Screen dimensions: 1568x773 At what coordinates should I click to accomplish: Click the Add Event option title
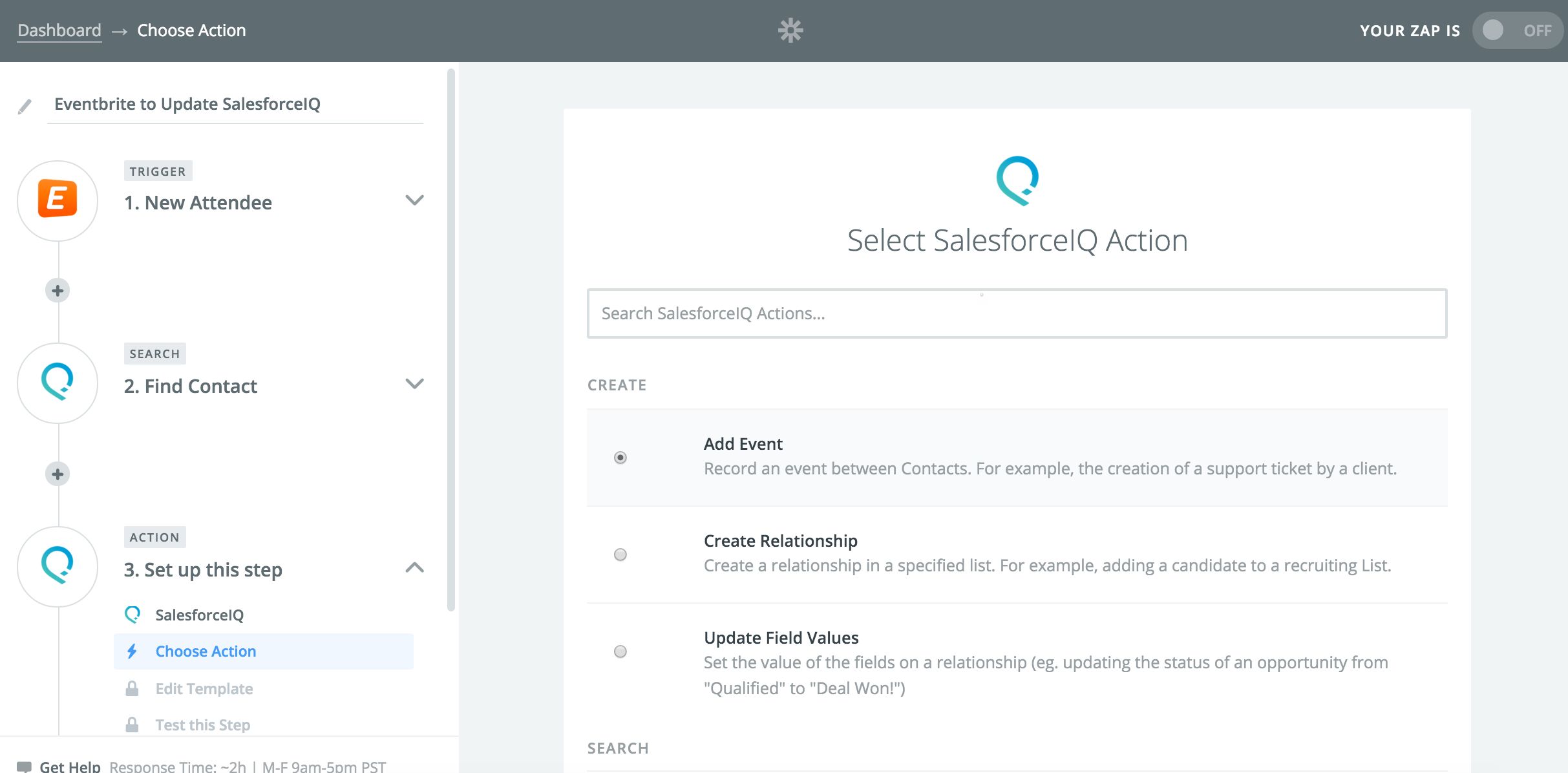[743, 444]
